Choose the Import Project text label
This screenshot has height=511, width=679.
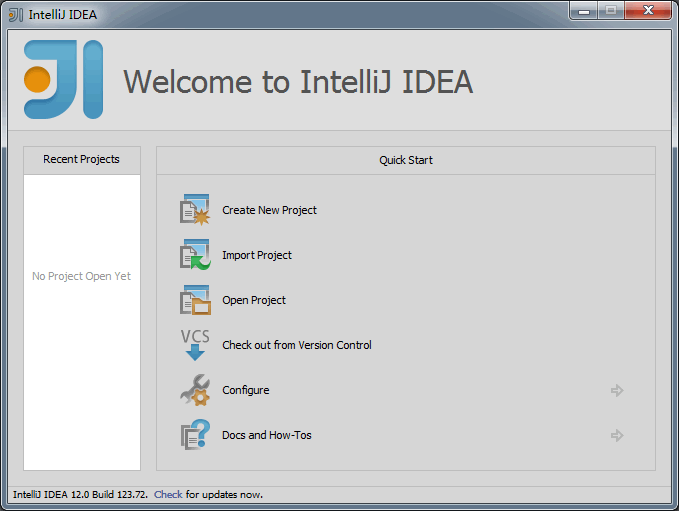257,255
